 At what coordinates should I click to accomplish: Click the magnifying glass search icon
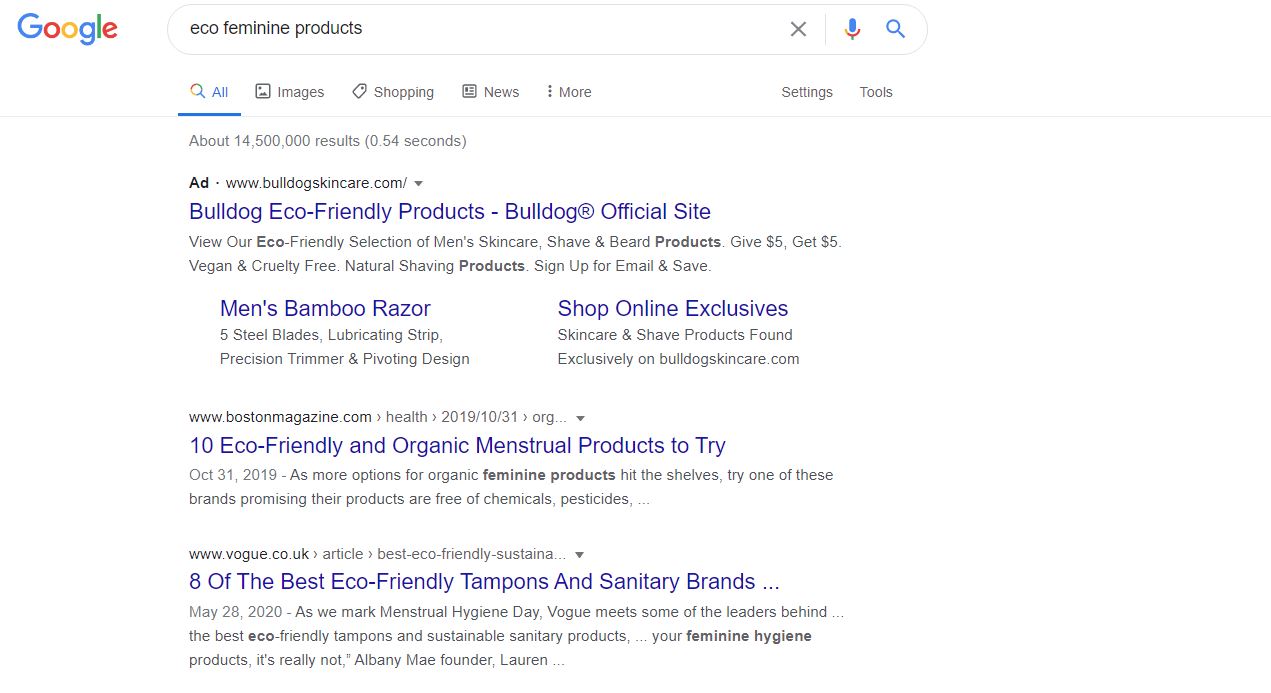(895, 28)
